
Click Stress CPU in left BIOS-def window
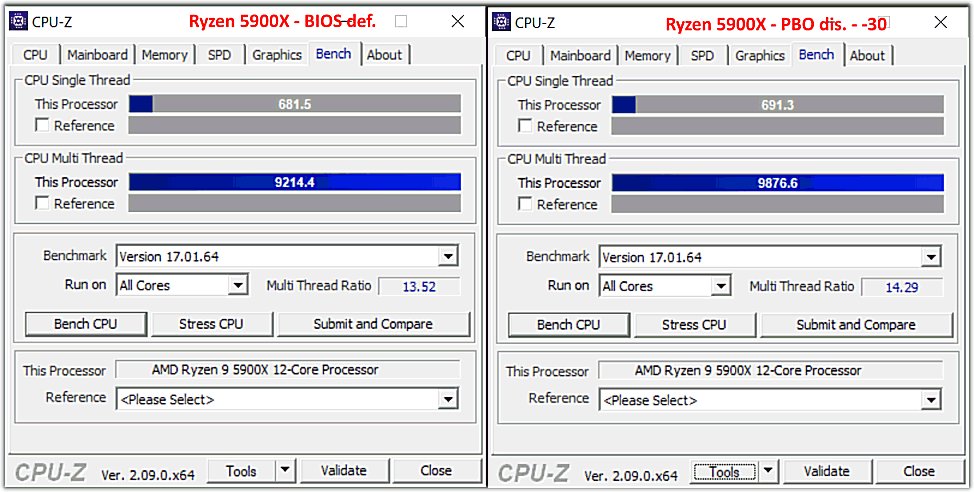(x=211, y=324)
